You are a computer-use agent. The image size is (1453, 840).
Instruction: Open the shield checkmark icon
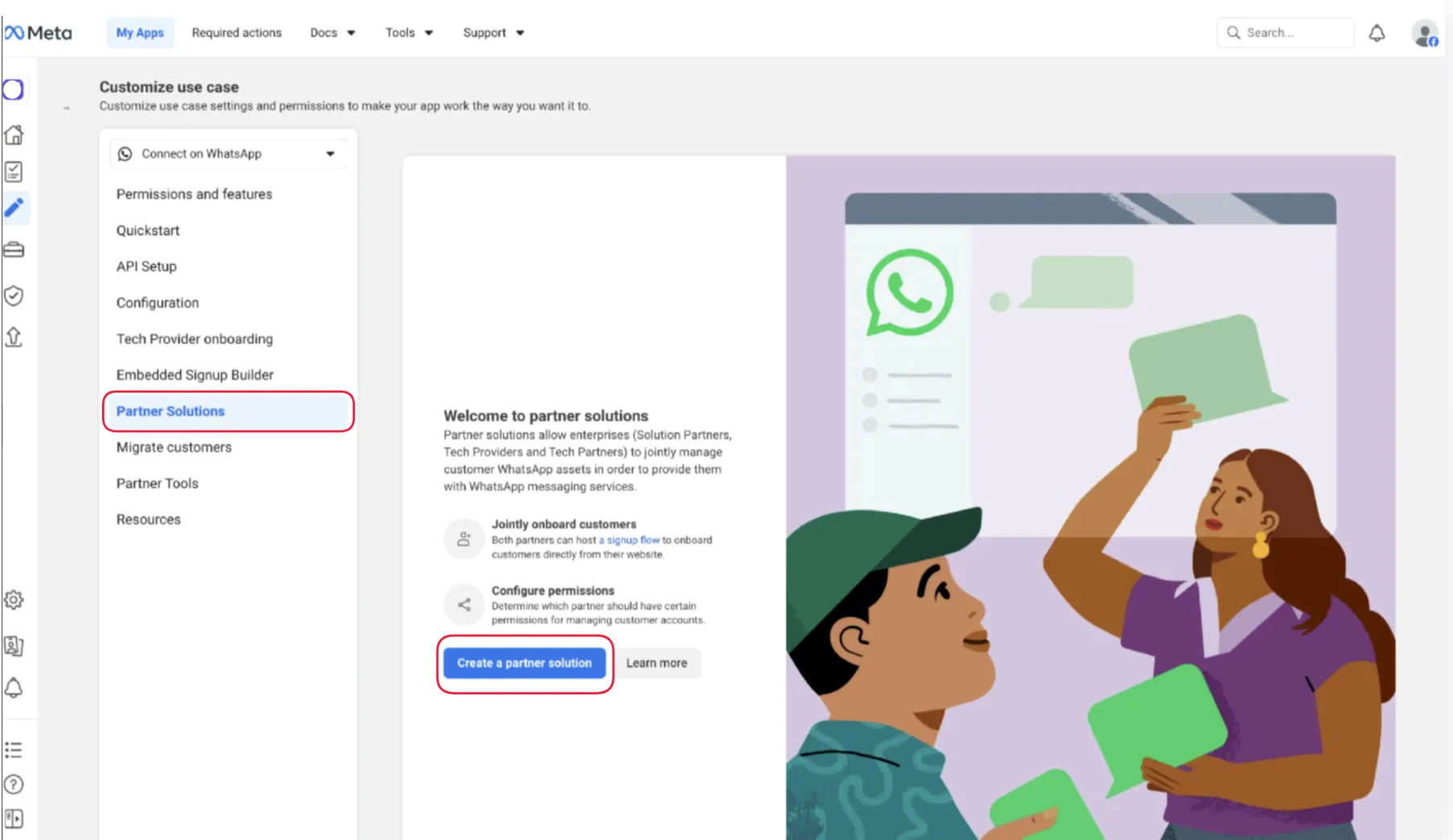click(x=14, y=295)
